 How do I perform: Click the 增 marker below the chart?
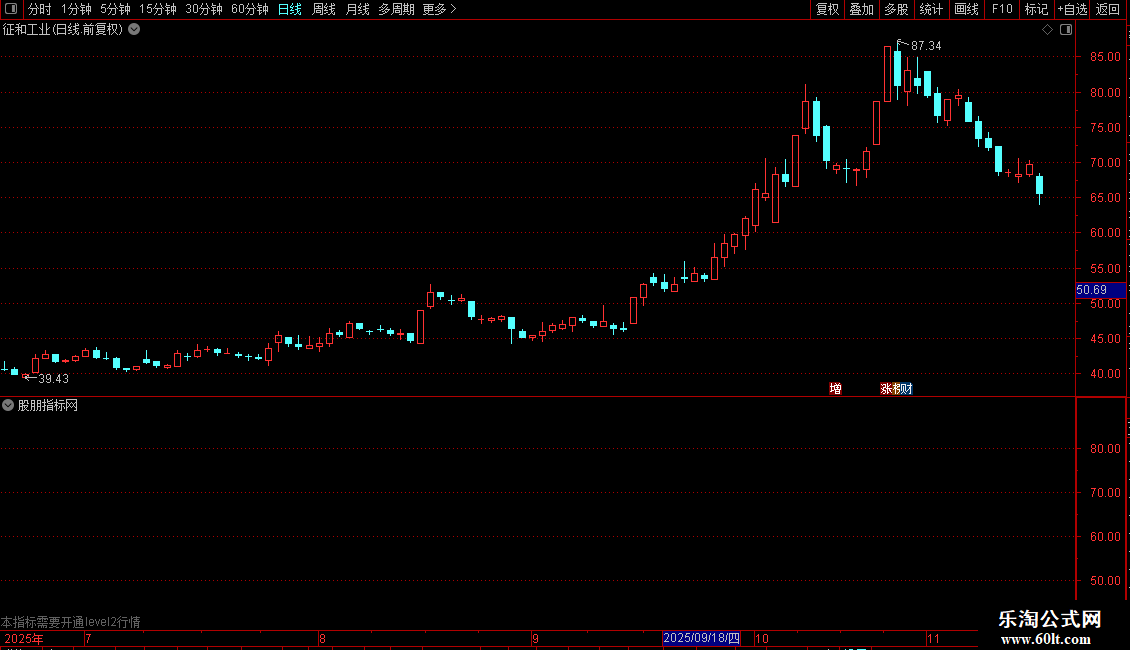click(x=835, y=388)
